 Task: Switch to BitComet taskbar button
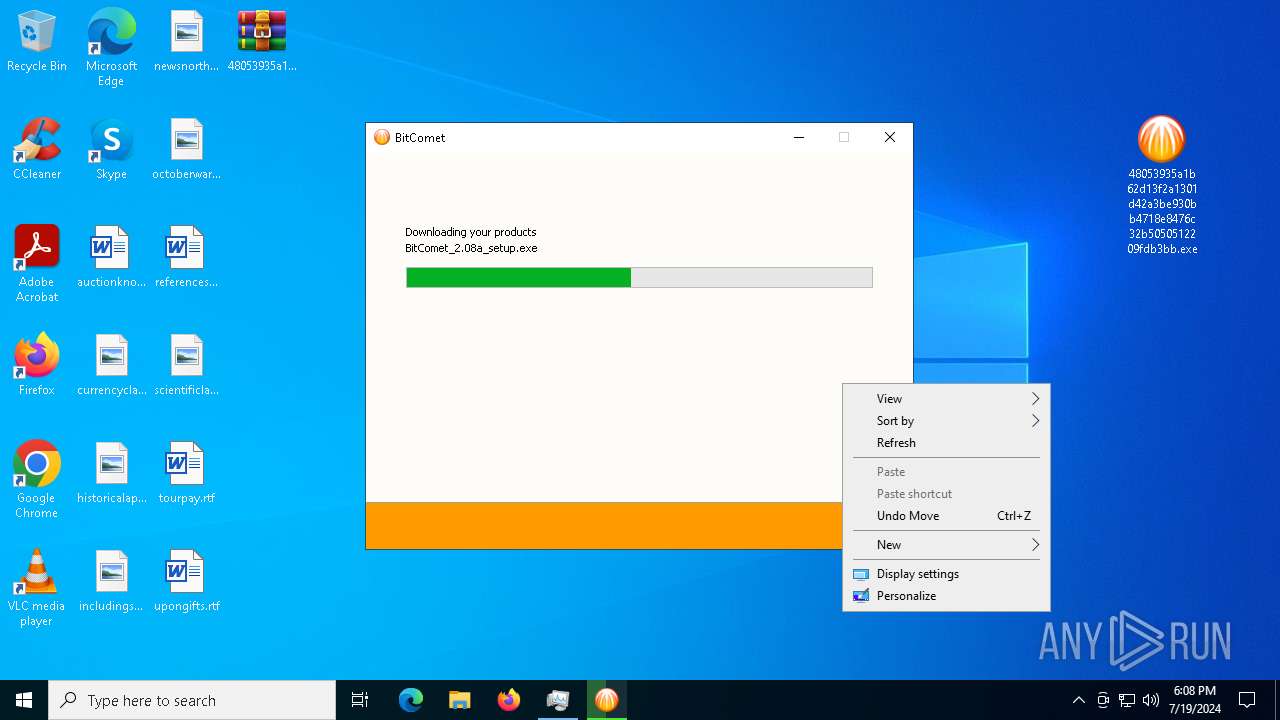point(606,700)
